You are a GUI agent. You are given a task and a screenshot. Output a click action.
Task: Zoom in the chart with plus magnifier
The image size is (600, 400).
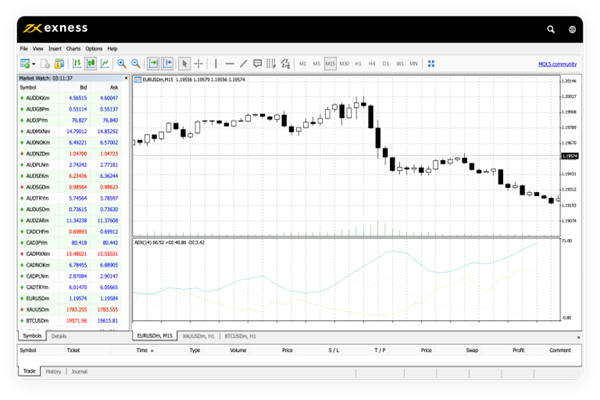coord(122,64)
